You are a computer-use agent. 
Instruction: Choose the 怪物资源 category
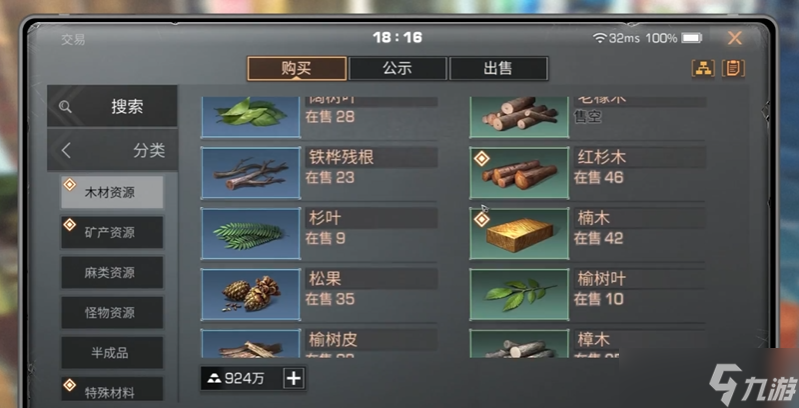(112, 312)
